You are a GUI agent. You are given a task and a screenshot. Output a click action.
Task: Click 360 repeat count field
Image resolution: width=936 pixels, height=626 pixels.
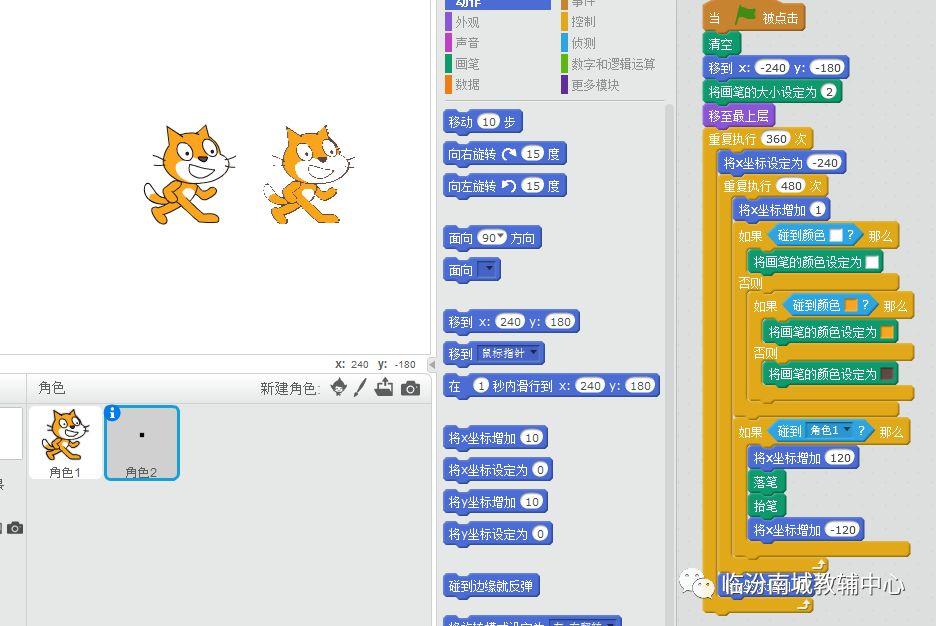click(776, 138)
